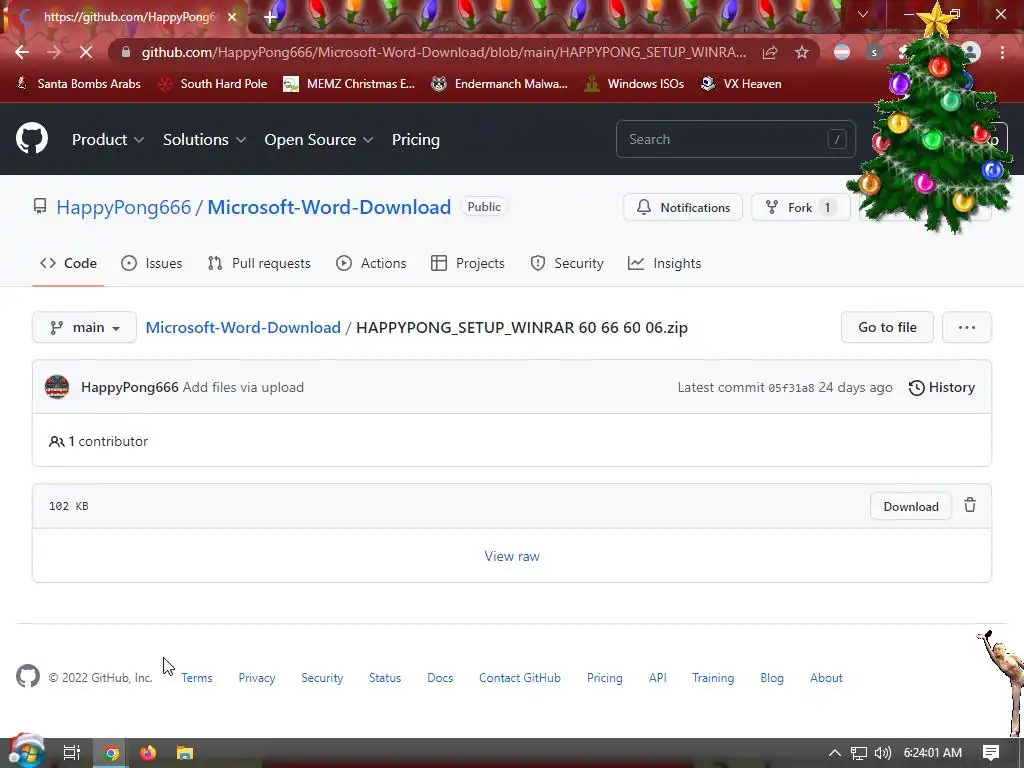Open Microsoft-Word-Download repository title link

tap(329, 207)
